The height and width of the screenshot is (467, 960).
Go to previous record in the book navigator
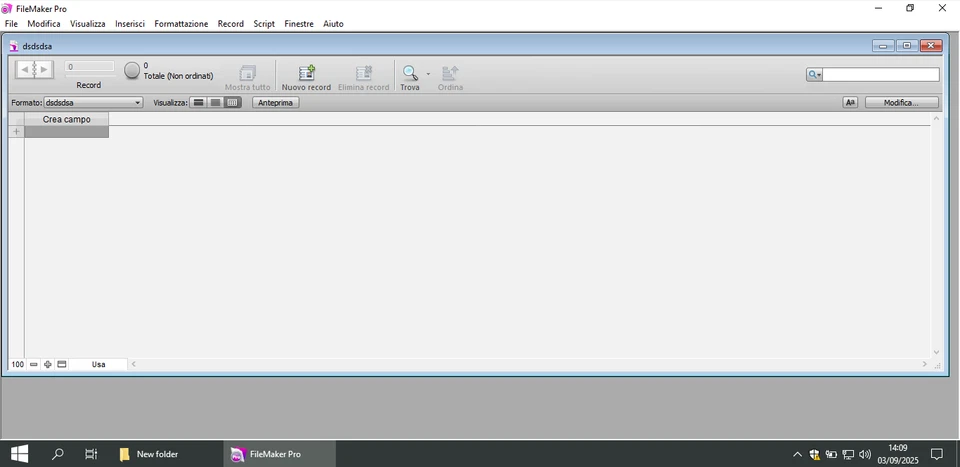(24, 70)
